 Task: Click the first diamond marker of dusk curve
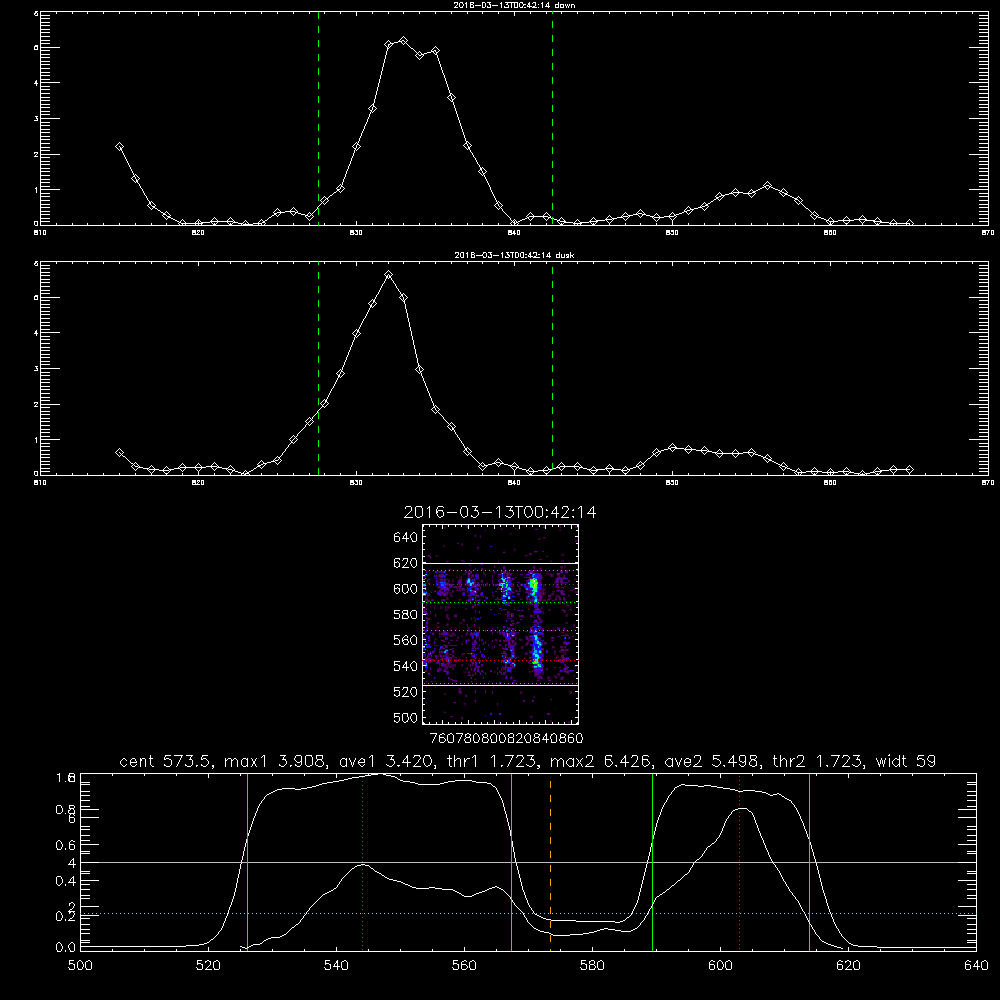coord(119,452)
